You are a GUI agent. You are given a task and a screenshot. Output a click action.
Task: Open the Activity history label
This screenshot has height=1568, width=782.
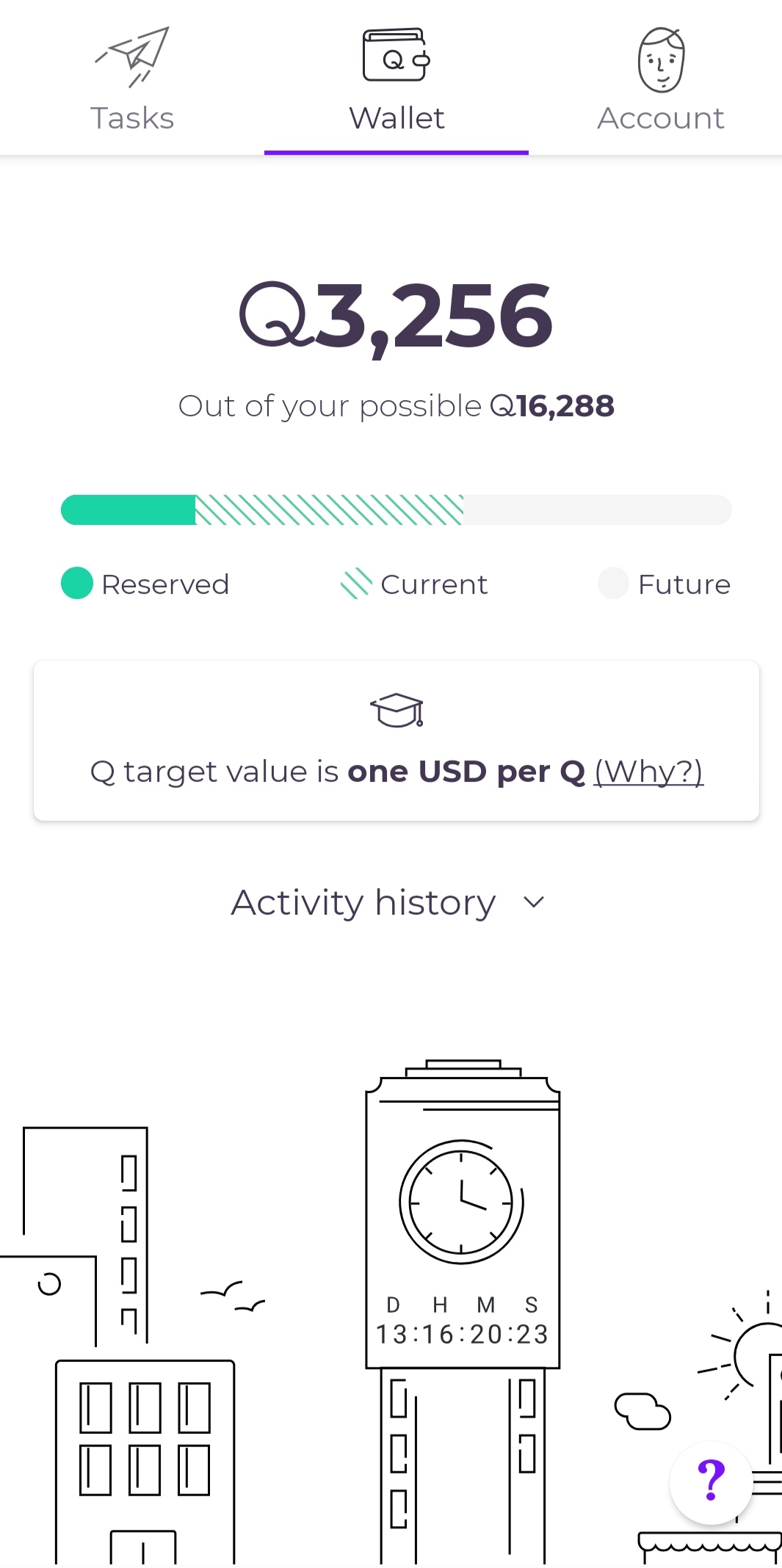[363, 902]
